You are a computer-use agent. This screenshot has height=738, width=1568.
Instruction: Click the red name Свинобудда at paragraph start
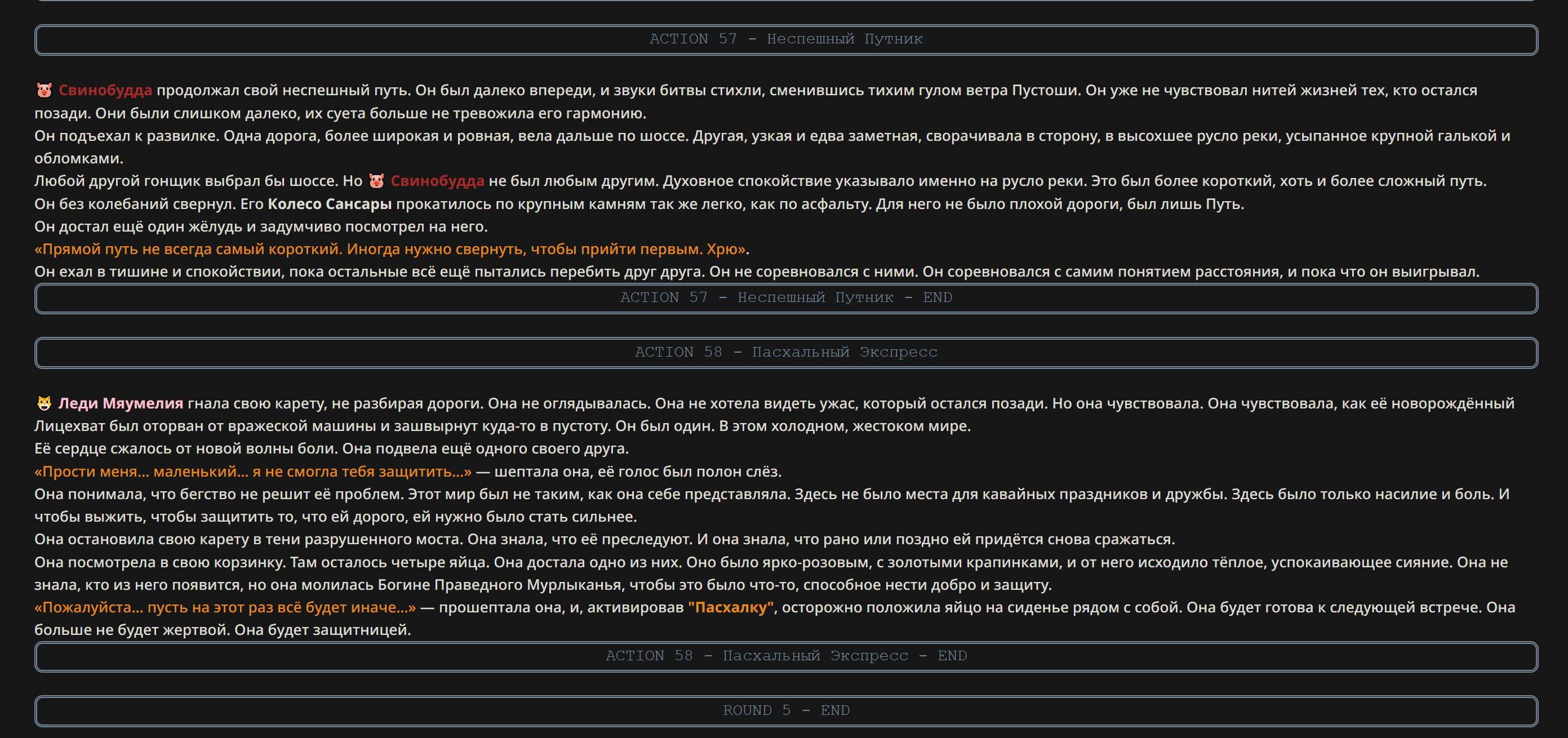tap(105, 90)
